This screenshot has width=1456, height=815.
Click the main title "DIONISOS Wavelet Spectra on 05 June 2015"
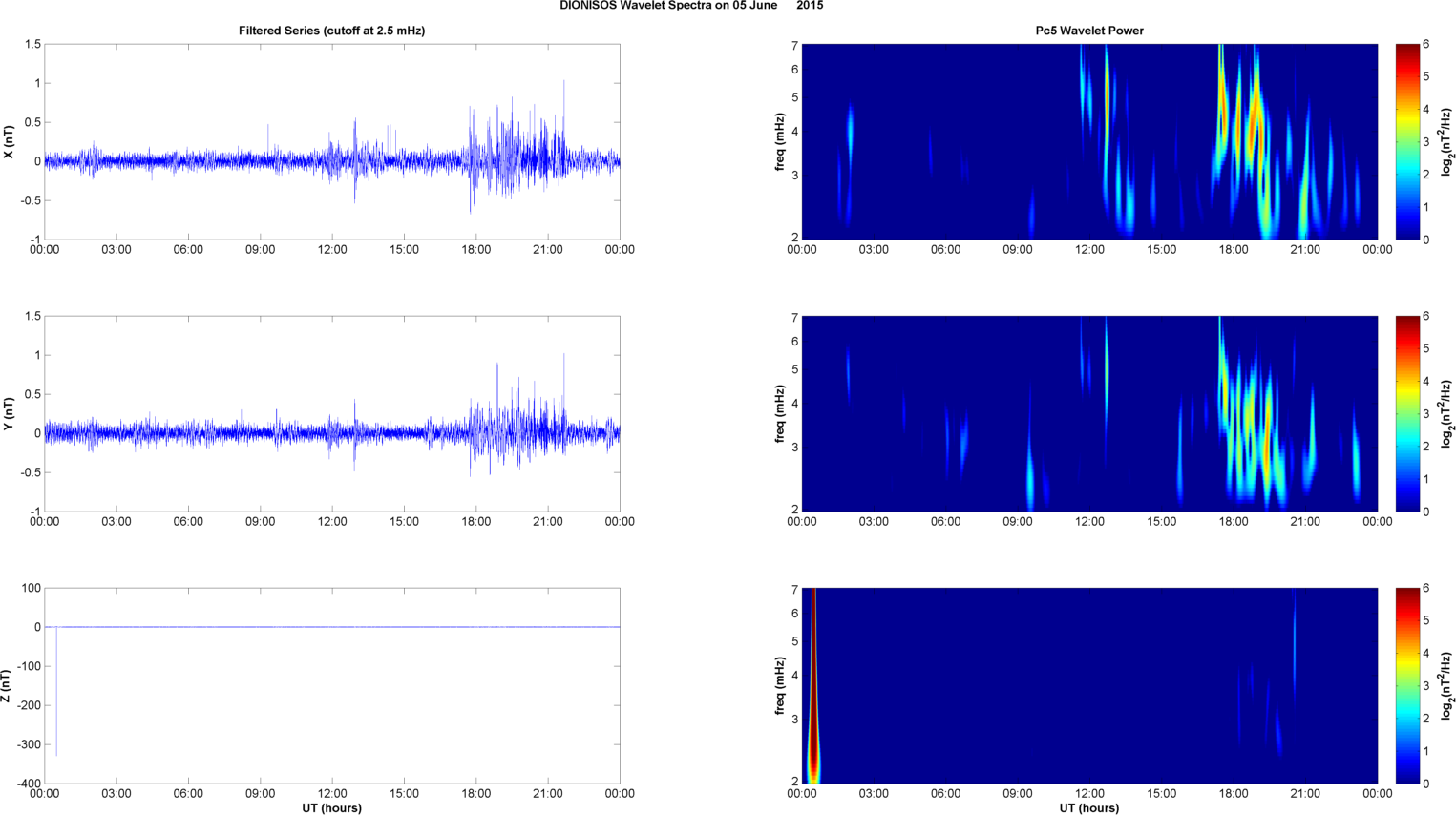point(691,6)
